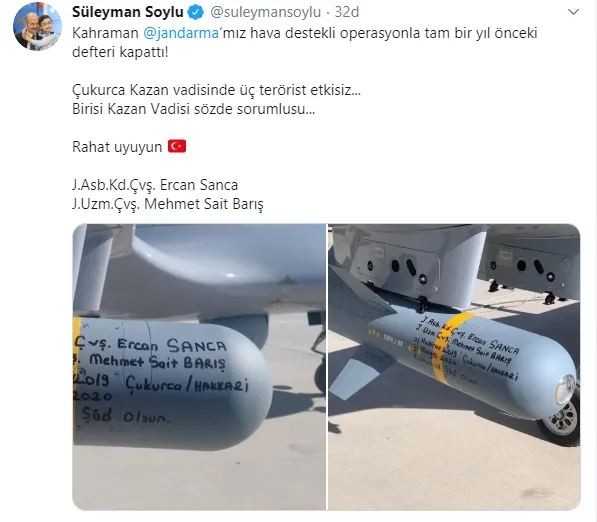Viewport: 597px width, 522px height.
Task: Open the right drone missile photo
Action: 455,367
